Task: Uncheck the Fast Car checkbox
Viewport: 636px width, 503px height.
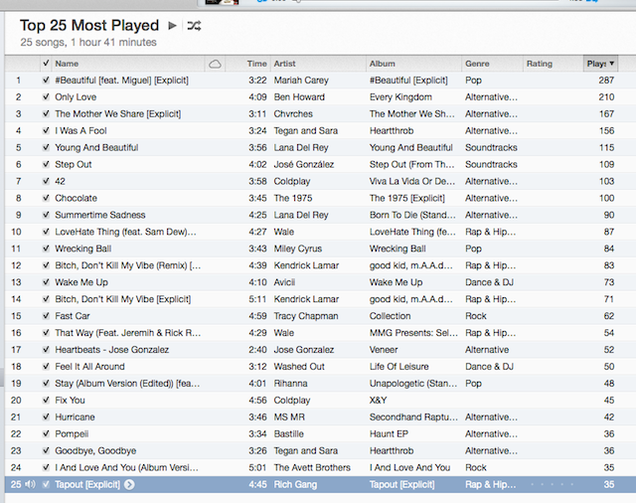Action: (x=46, y=316)
